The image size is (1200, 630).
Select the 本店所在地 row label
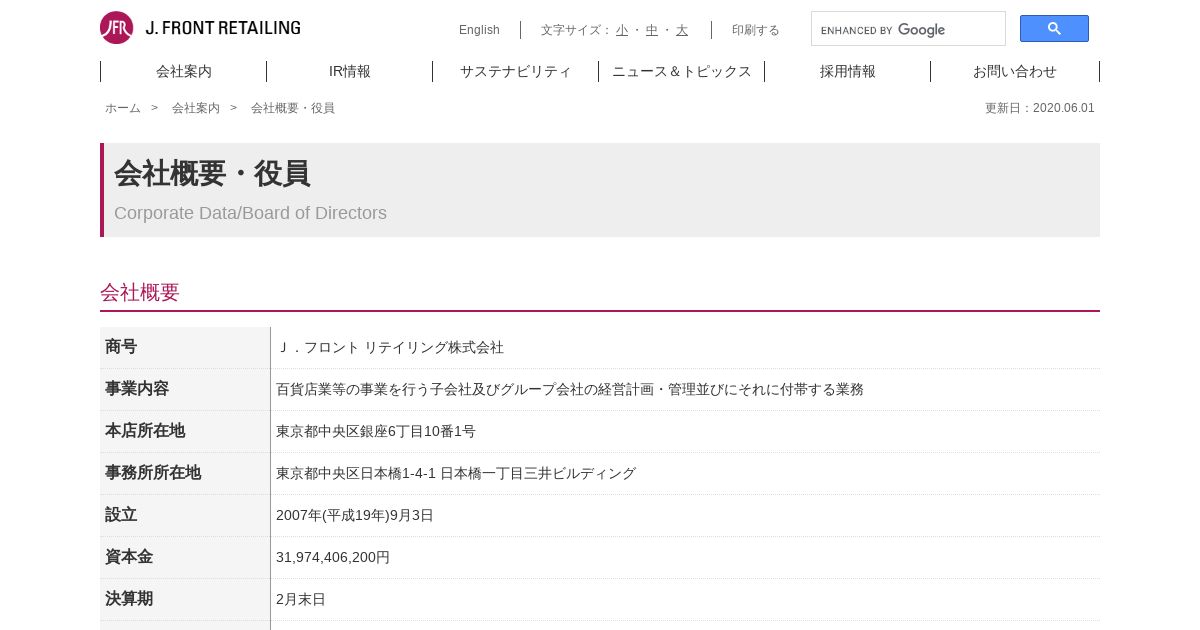pyautogui.click(x=145, y=431)
